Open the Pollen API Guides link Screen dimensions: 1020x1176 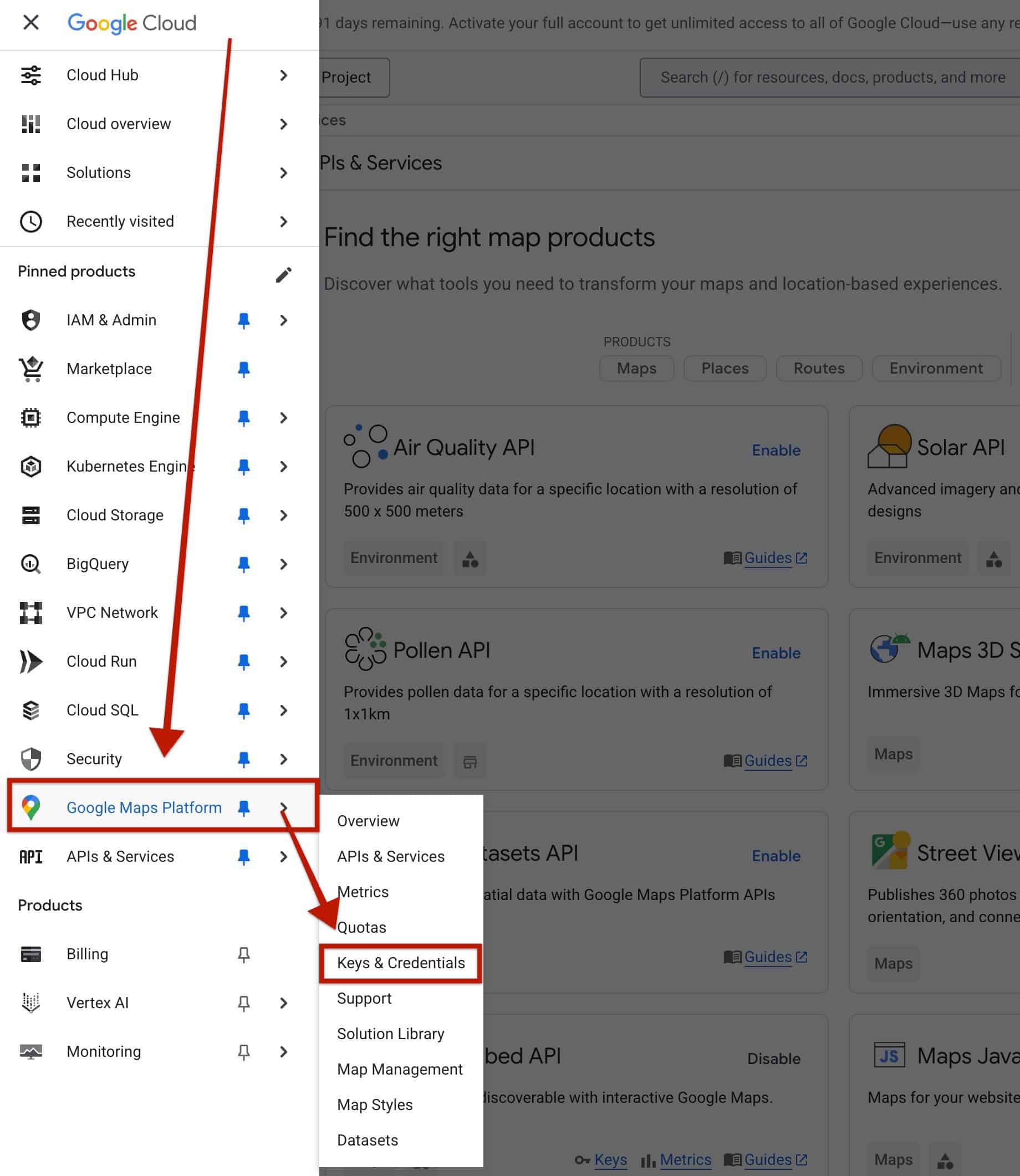[x=767, y=761]
